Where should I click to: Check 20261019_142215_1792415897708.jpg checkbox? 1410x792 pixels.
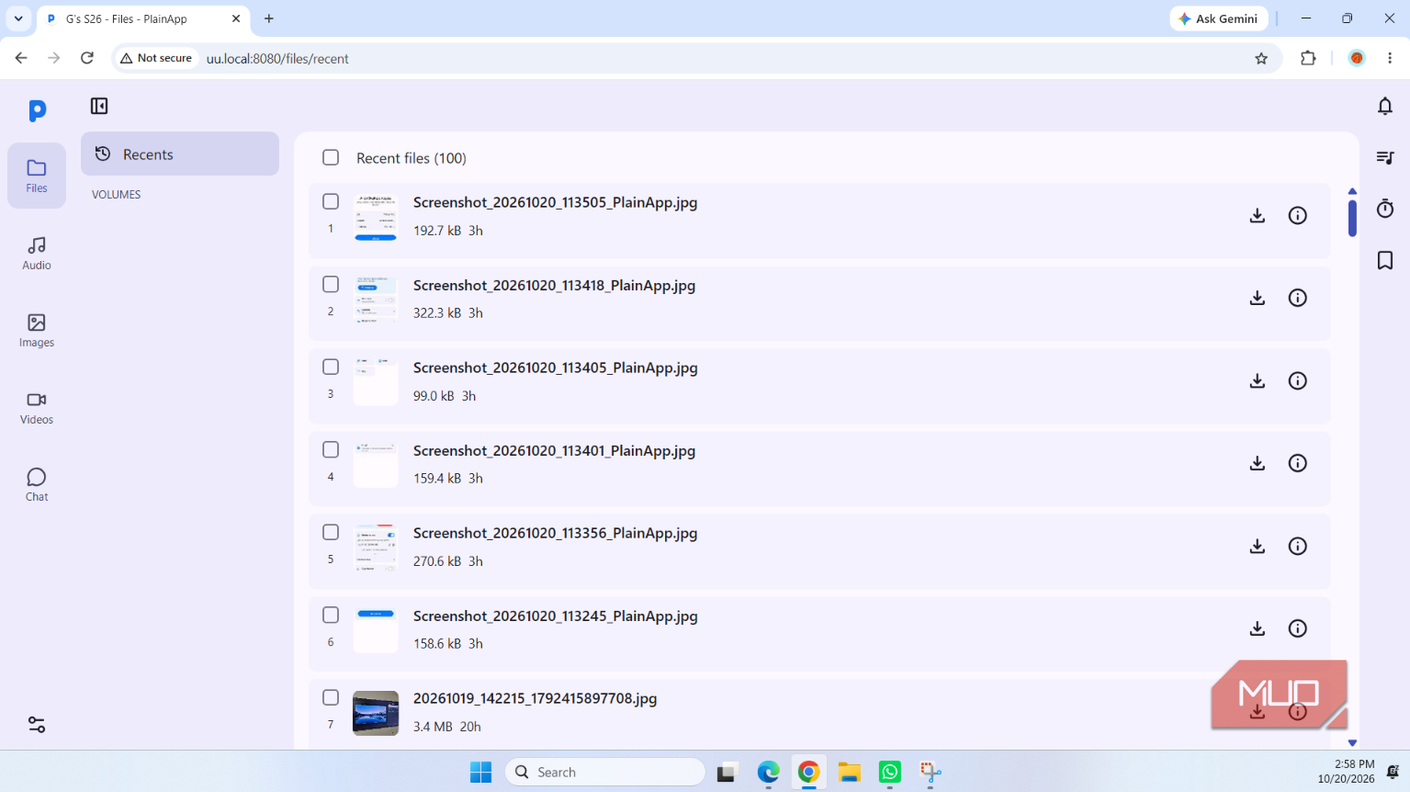[x=331, y=698]
